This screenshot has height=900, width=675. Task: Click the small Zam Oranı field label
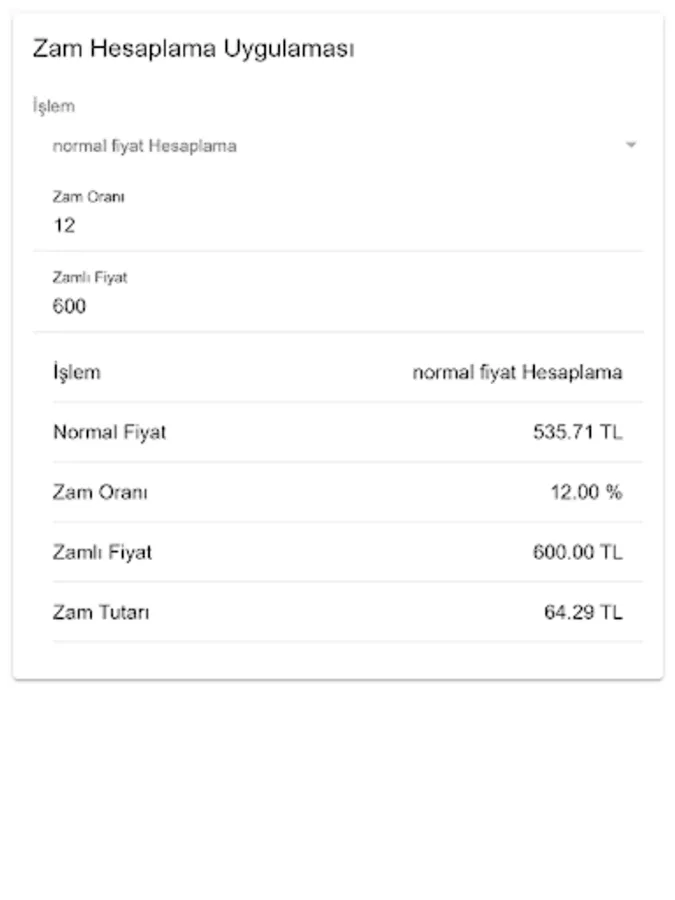pos(88,197)
